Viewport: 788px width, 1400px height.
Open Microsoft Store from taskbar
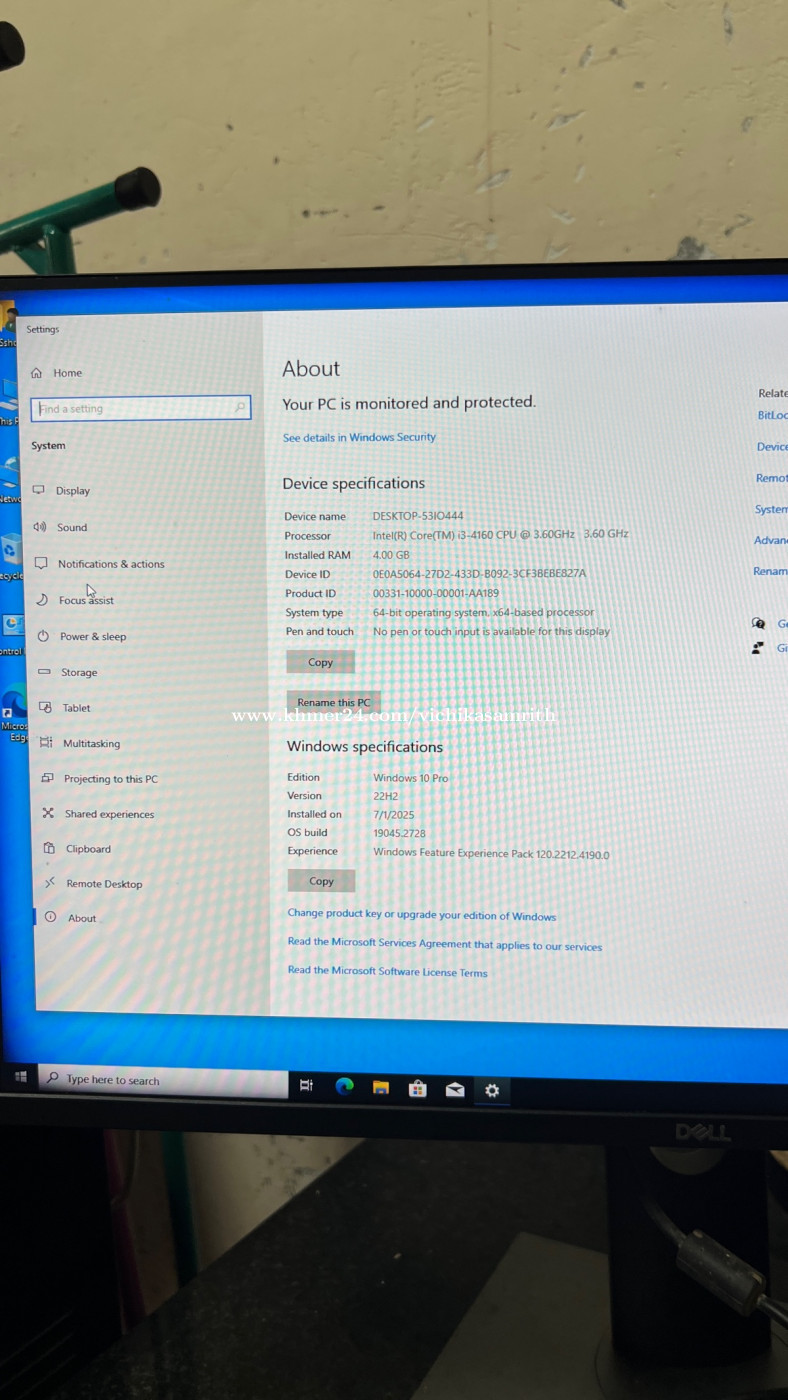(418, 1089)
